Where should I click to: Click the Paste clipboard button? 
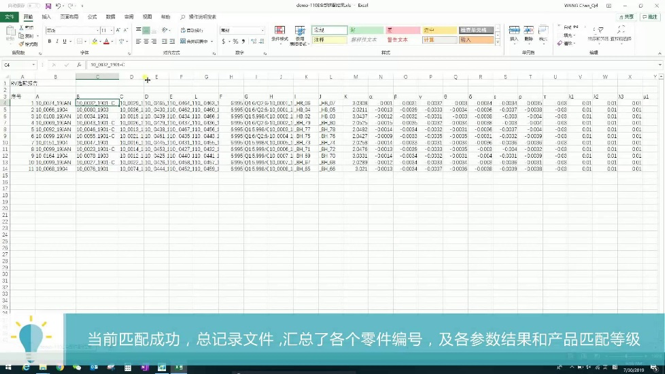(10, 34)
